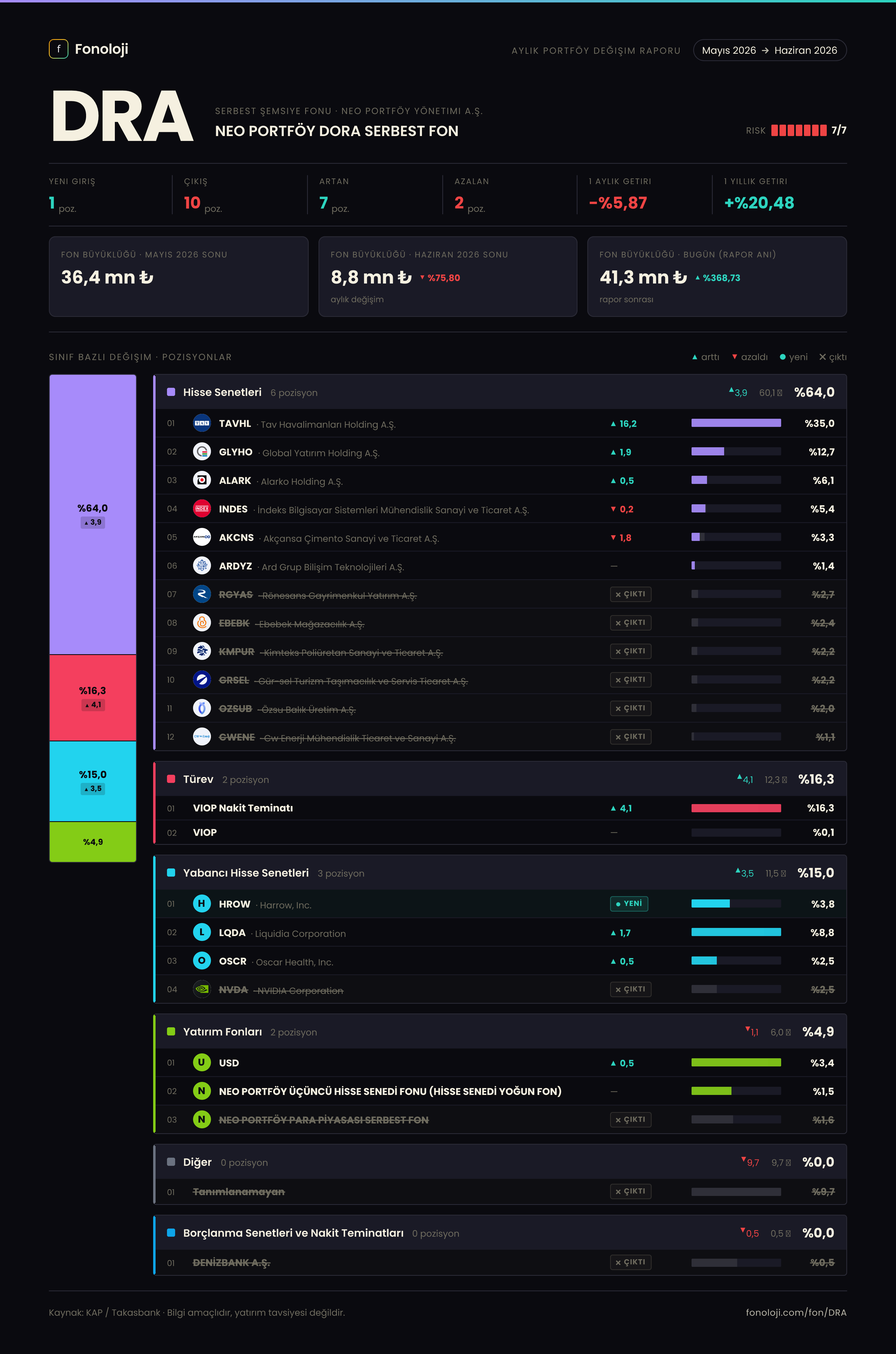Click the Üçüncü Hisse Senedi Fonu icon
Image resolution: width=896 pixels, height=1354 pixels.
point(202,1091)
